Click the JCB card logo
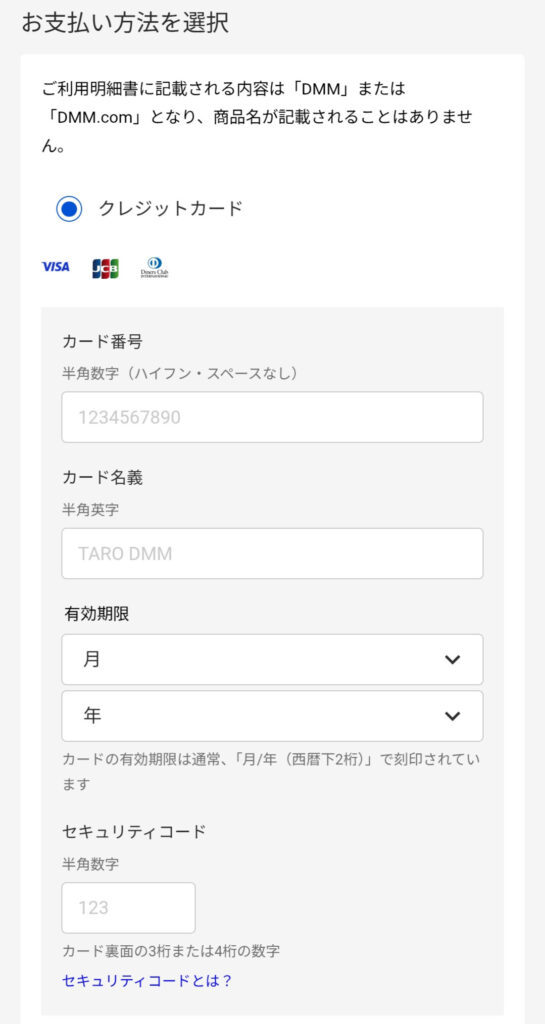The height and width of the screenshot is (1024, 545). pos(105,268)
